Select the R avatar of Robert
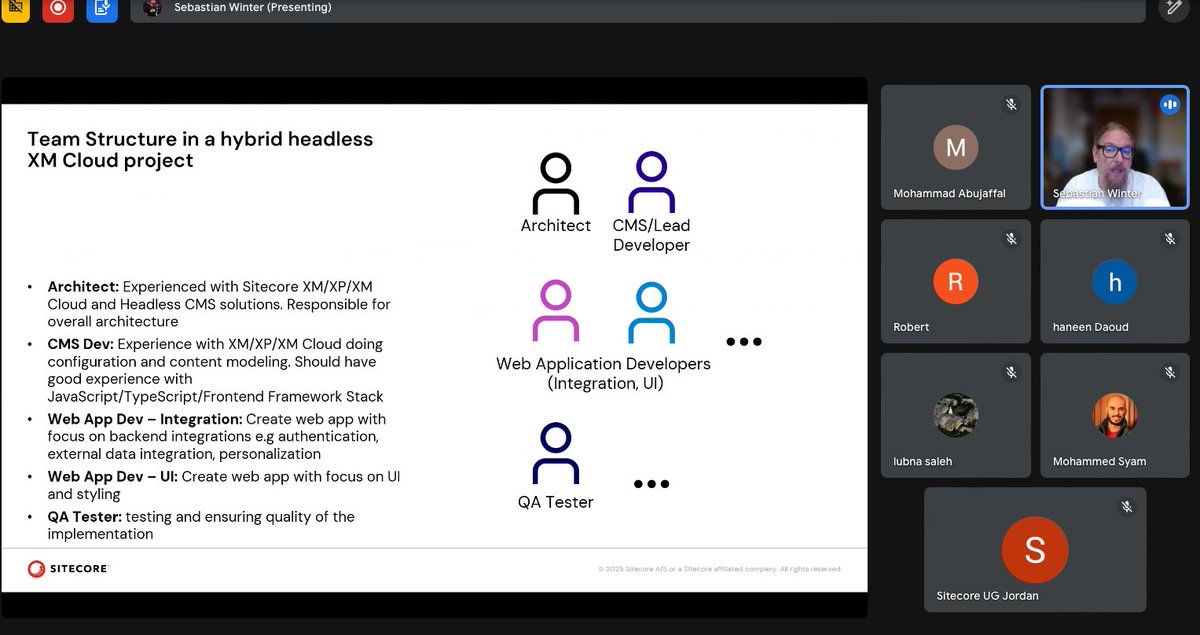 tap(955, 281)
